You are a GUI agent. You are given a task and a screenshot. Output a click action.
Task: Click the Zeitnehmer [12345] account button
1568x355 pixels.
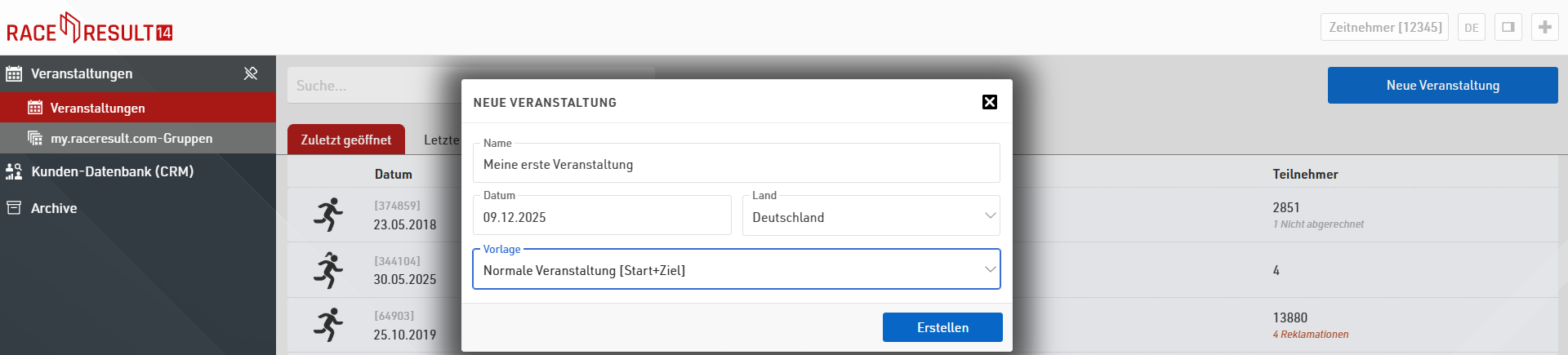[x=1385, y=27]
